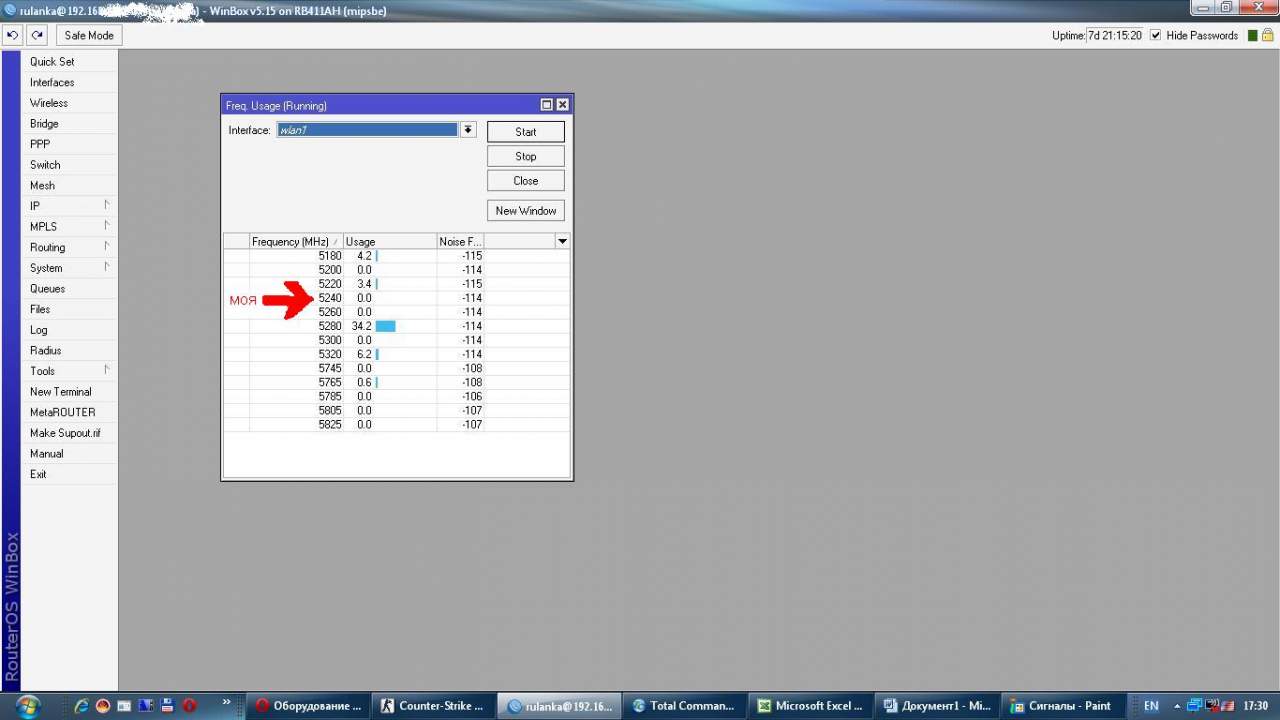
Task: Open the Interface dropdown arrow
Action: tap(467, 130)
